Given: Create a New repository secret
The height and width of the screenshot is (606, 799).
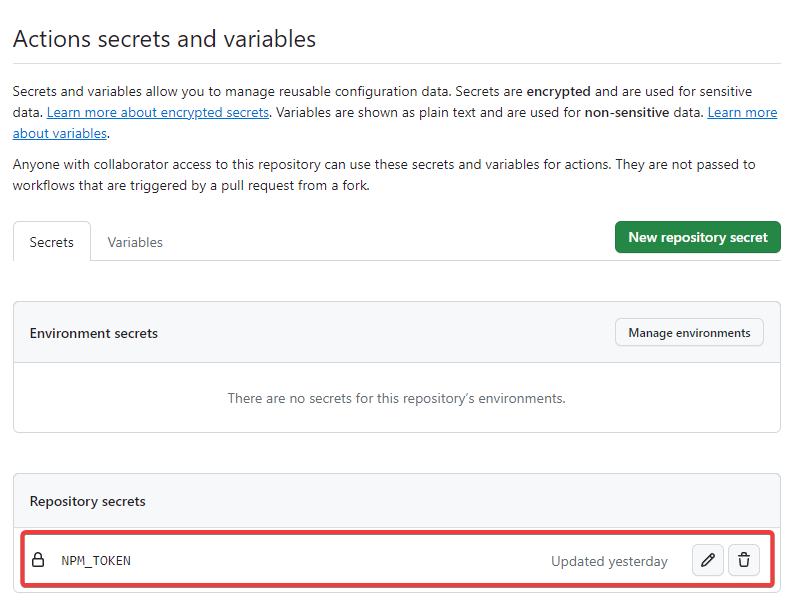Looking at the screenshot, I should tap(698, 237).
